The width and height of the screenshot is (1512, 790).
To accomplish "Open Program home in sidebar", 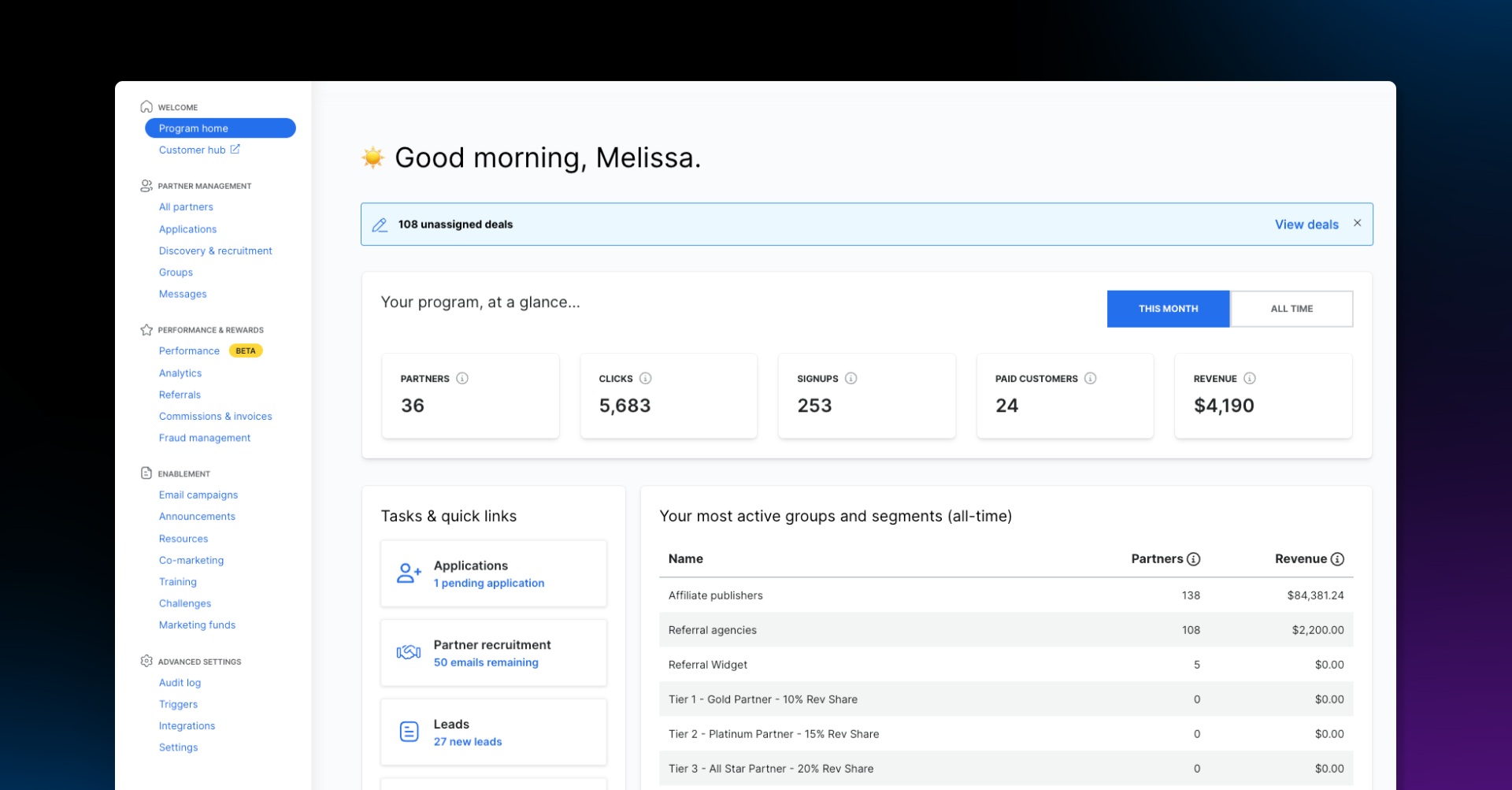I will pos(220,128).
